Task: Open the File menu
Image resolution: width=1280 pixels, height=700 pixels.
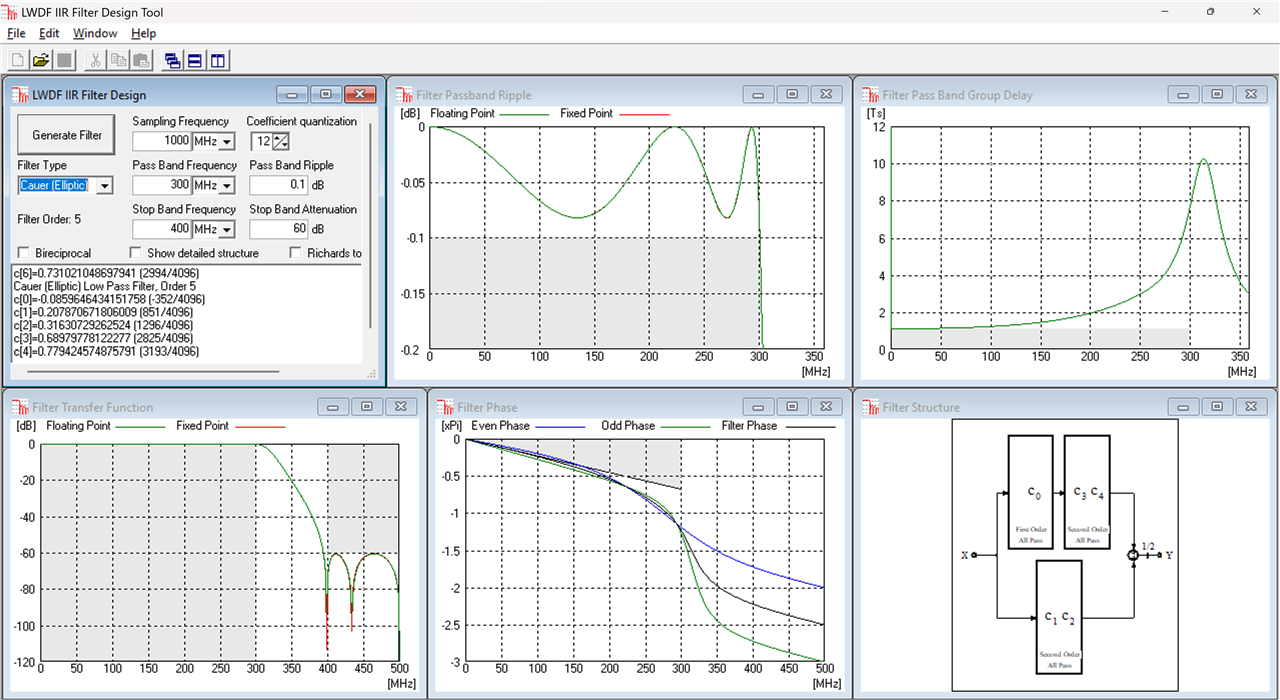Action: [x=16, y=33]
